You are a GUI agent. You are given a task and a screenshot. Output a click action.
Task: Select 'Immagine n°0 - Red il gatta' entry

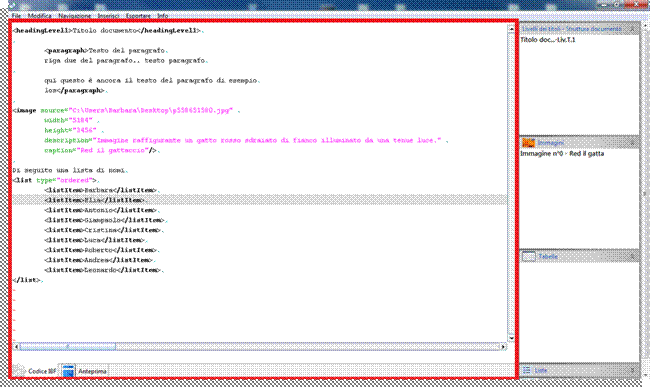pyautogui.click(x=562, y=153)
